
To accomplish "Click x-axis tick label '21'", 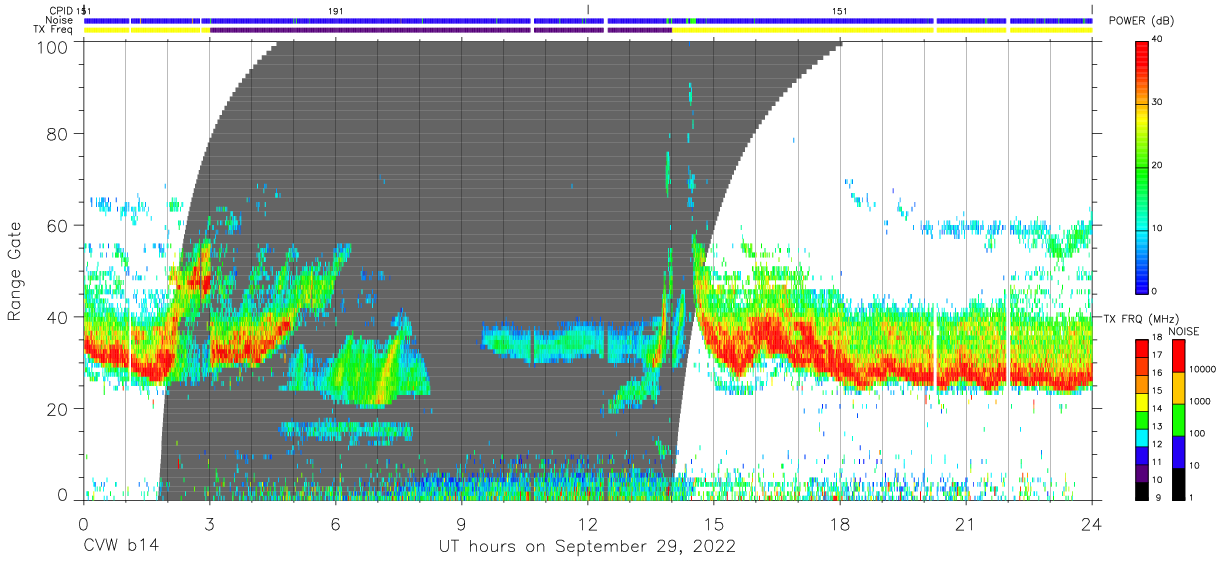I will [x=966, y=524].
